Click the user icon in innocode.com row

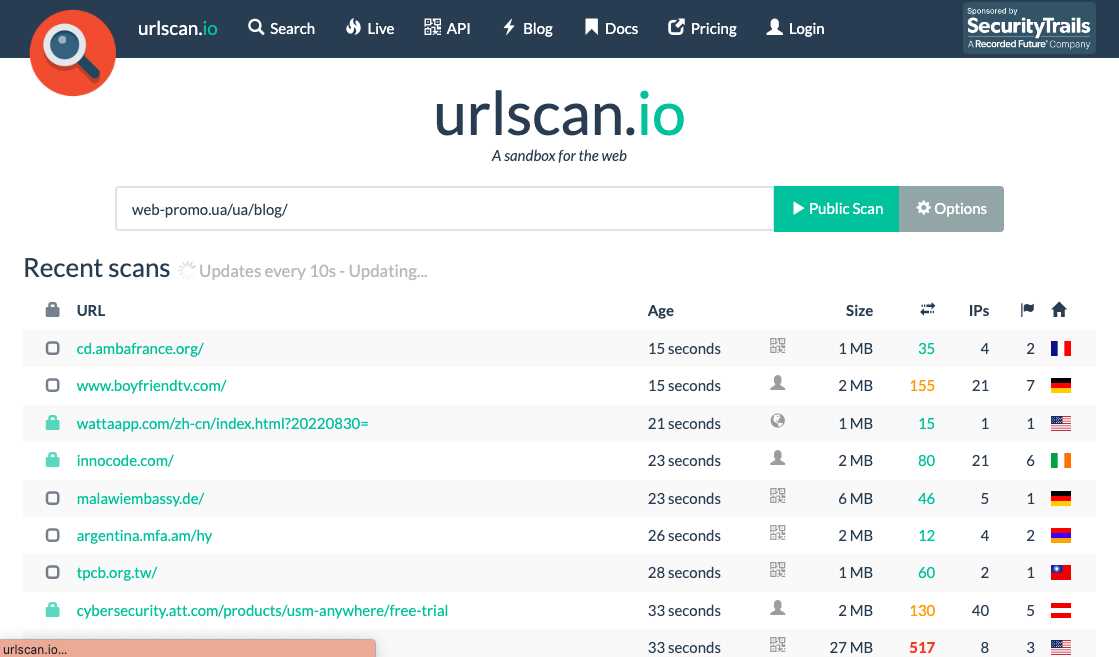778,458
